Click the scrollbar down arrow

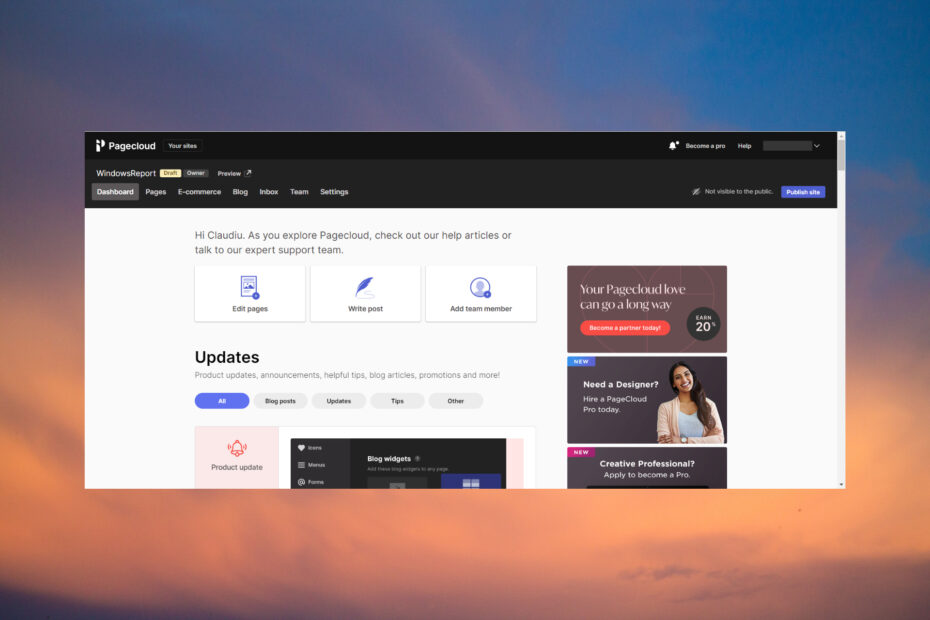[x=841, y=485]
